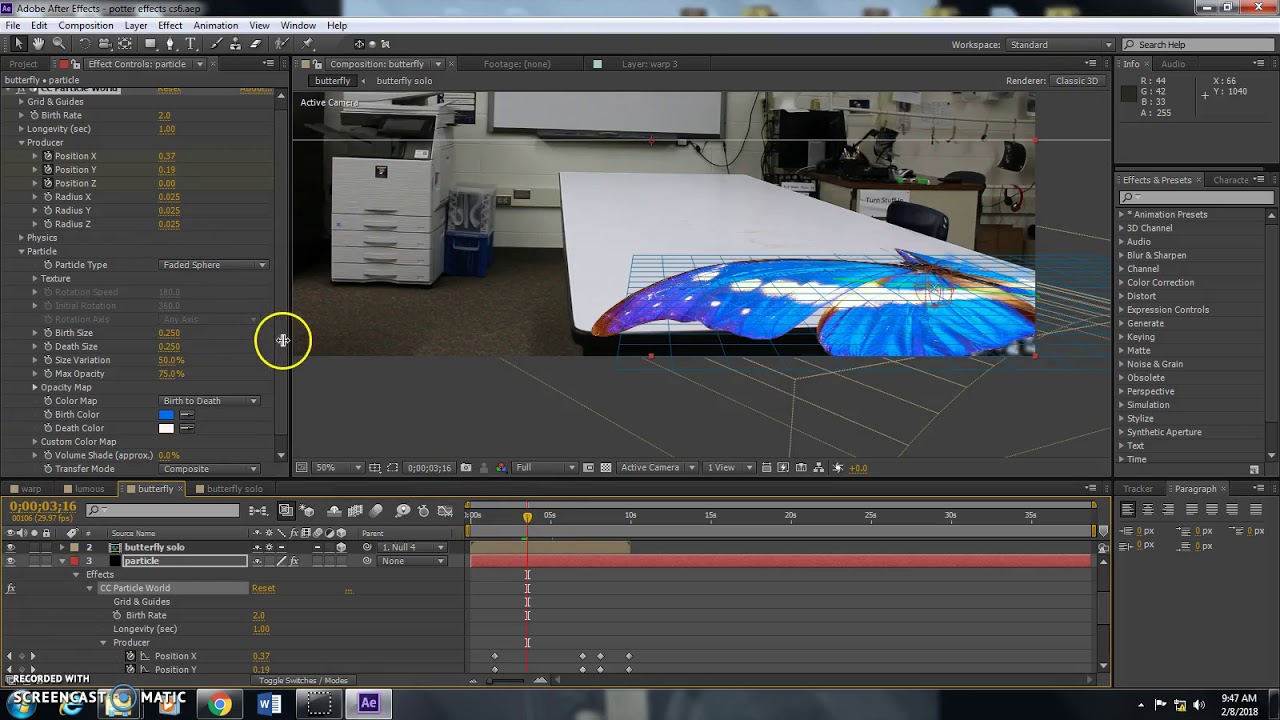
Task: Open the Active Camera view dropdown
Action: tap(657, 467)
